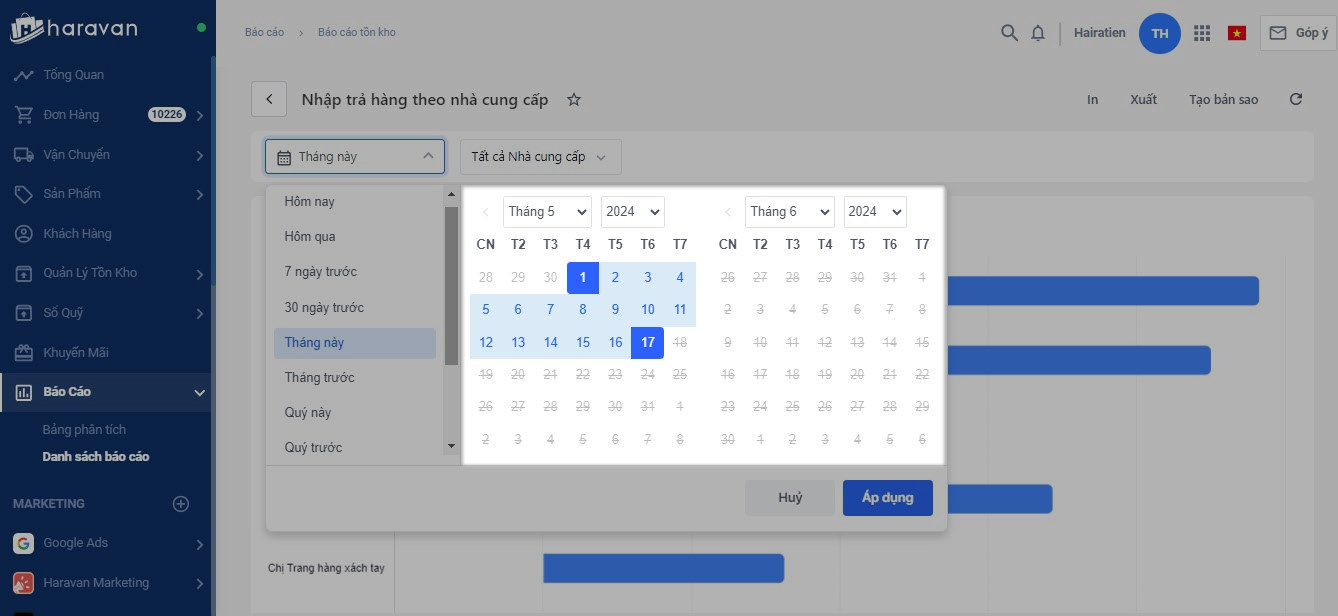Open the notifications bell
The height and width of the screenshot is (616, 1338).
(1038, 33)
